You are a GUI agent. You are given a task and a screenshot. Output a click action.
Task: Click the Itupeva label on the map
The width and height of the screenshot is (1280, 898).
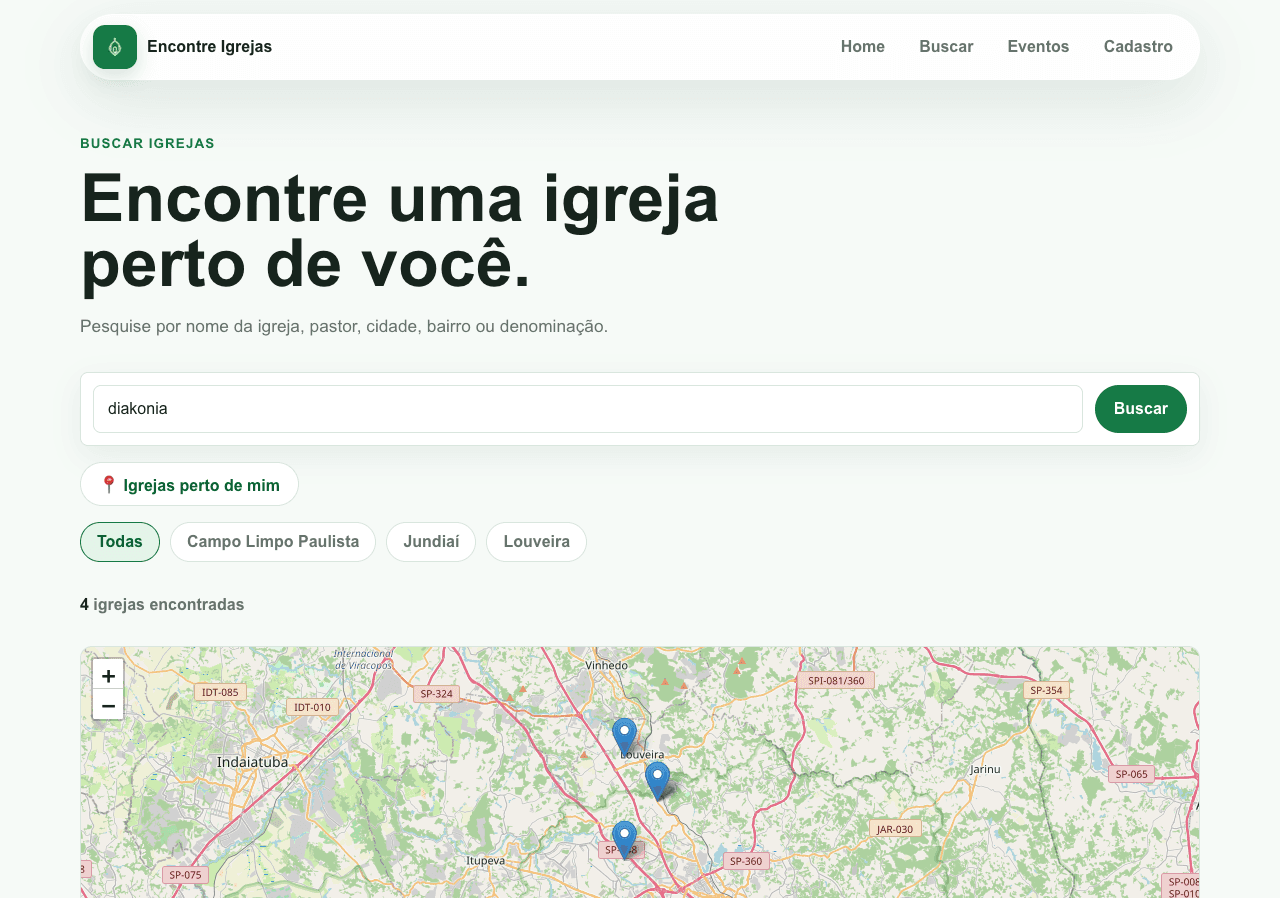point(486,860)
